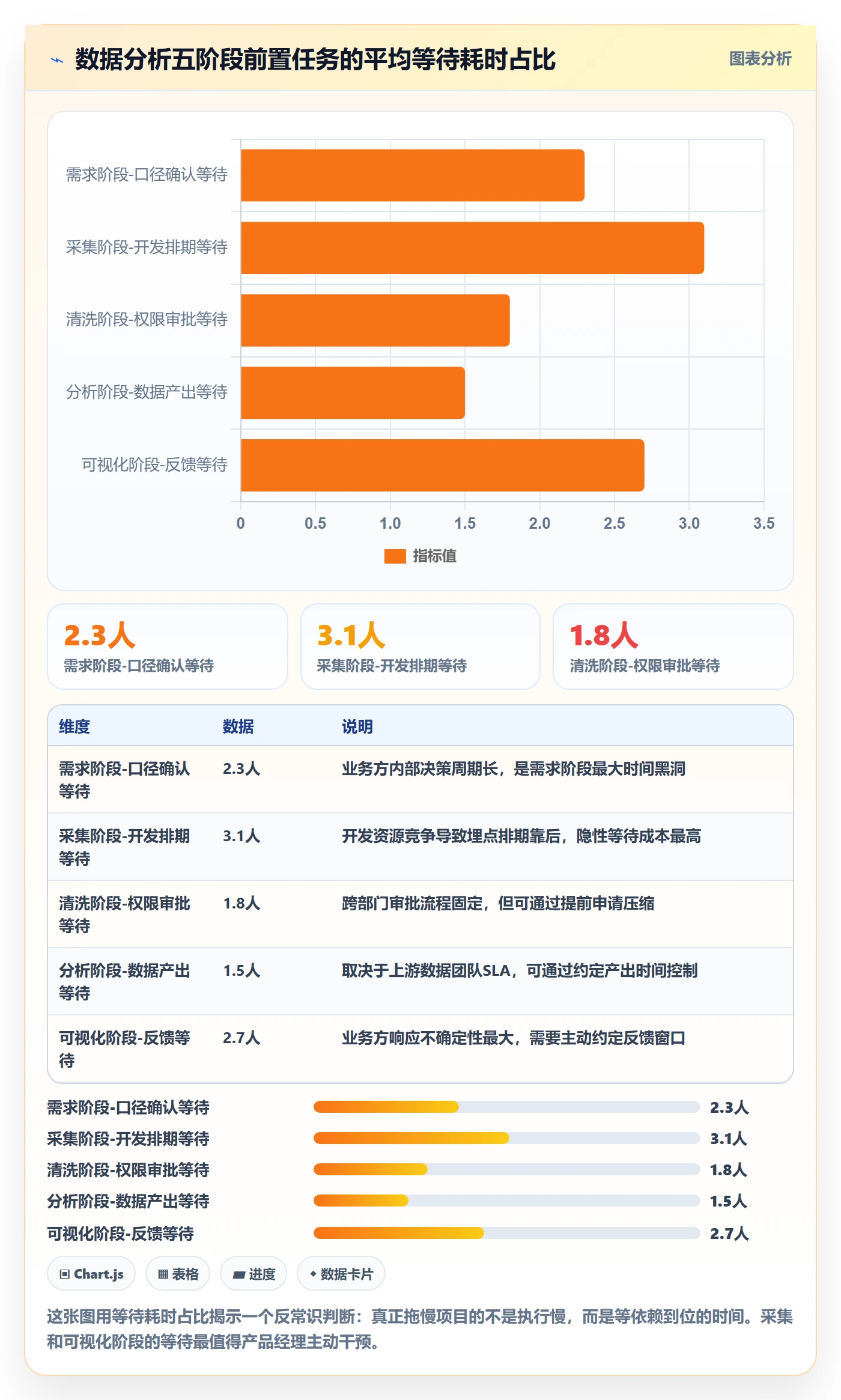841x1400 pixels.
Task: Click the 可视化阶段-反馈等待 chart bar
Action: [x=442, y=465]
